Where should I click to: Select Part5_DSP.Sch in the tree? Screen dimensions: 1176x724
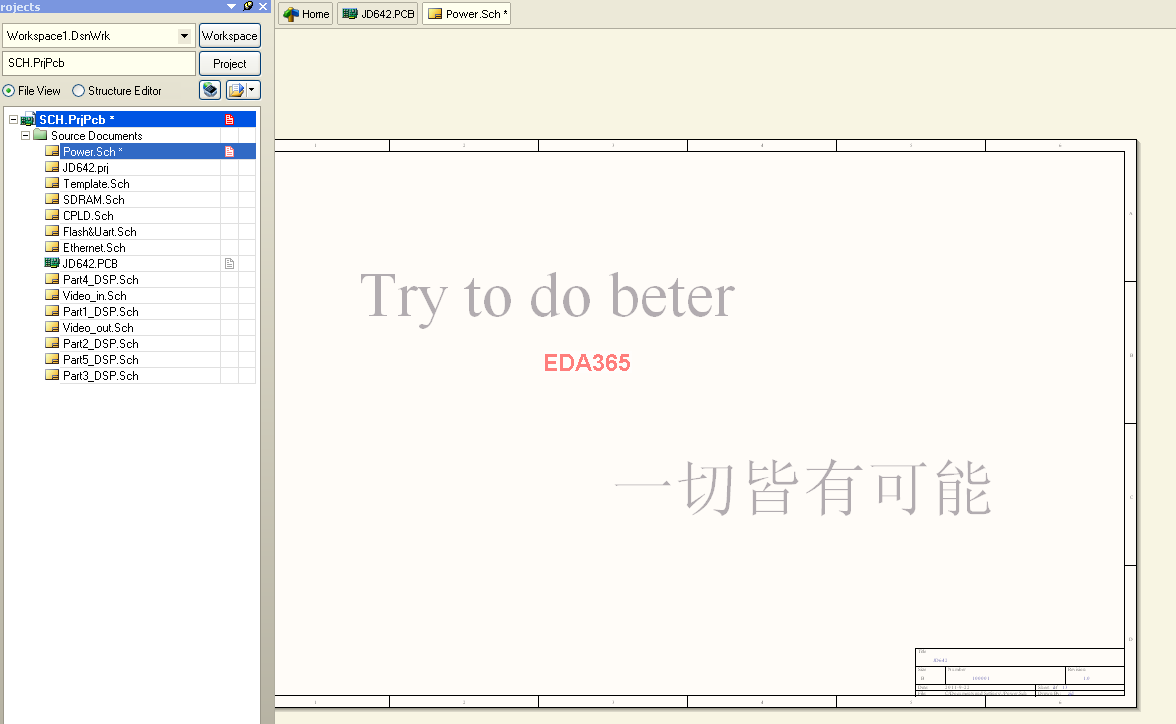tap(100, 359)
